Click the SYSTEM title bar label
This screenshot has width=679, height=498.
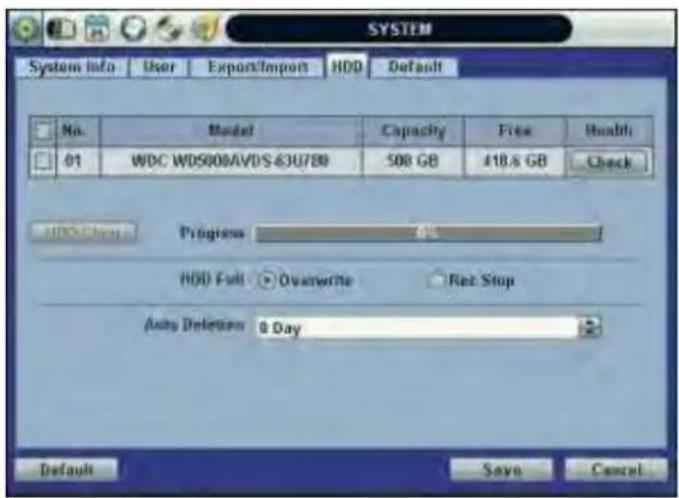click(x=399, y=29)
